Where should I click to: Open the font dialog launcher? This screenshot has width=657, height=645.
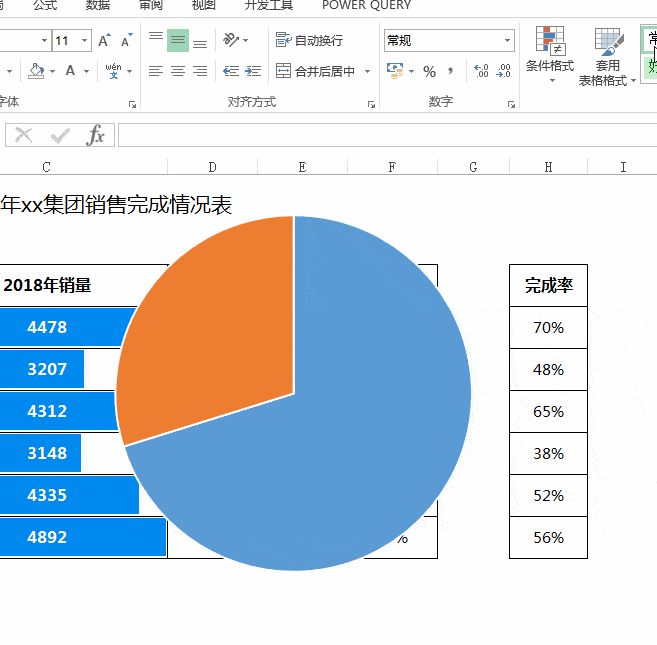click(132, 105)
